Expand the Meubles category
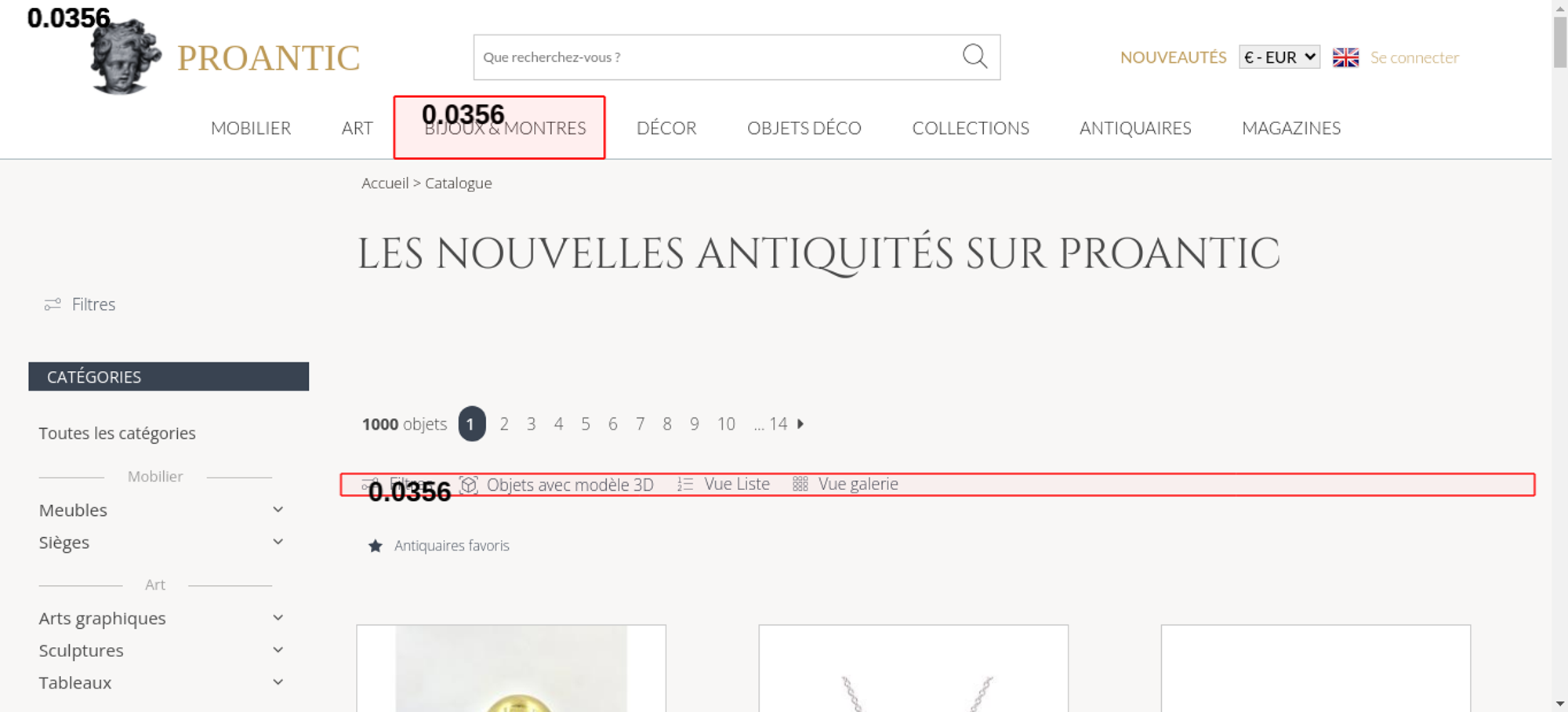 pos(278,510)
